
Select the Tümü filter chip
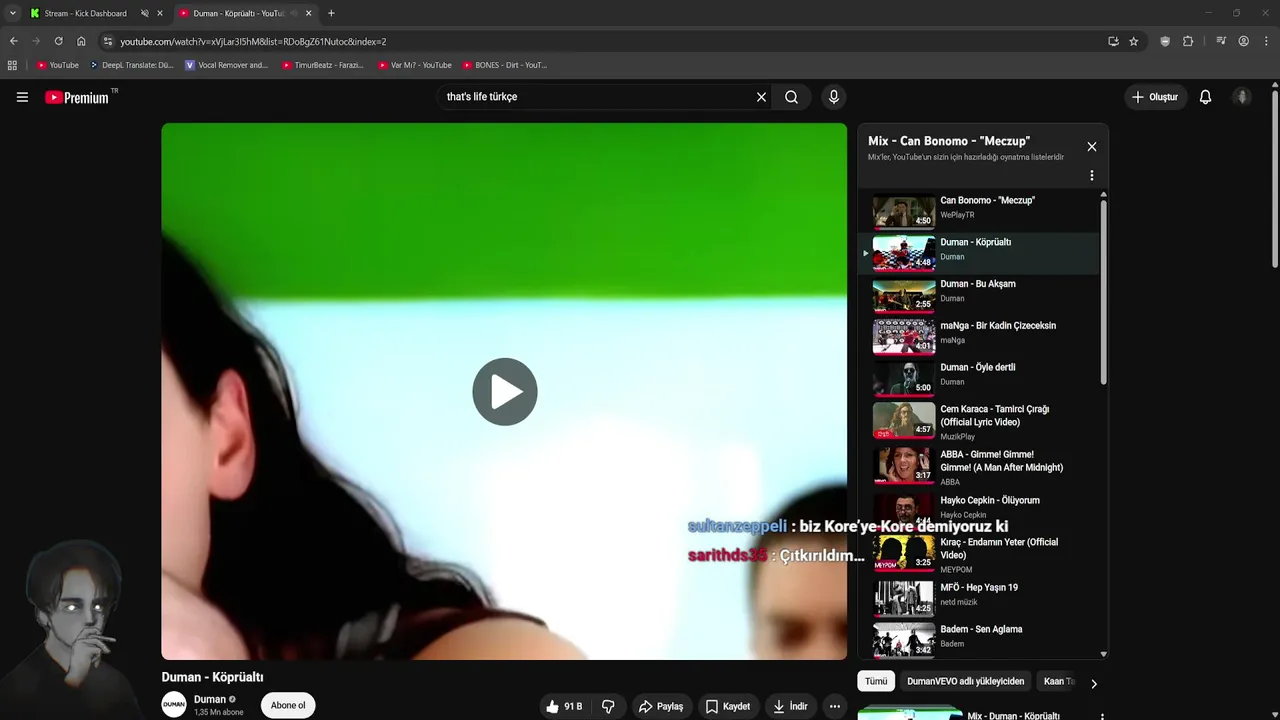click(876, 681)
